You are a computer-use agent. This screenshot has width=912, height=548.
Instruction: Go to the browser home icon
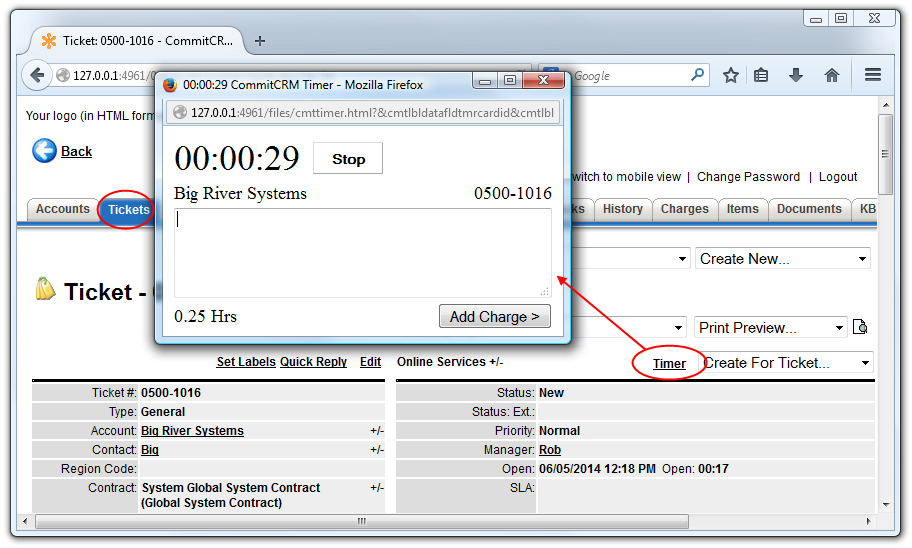[831, 75]
